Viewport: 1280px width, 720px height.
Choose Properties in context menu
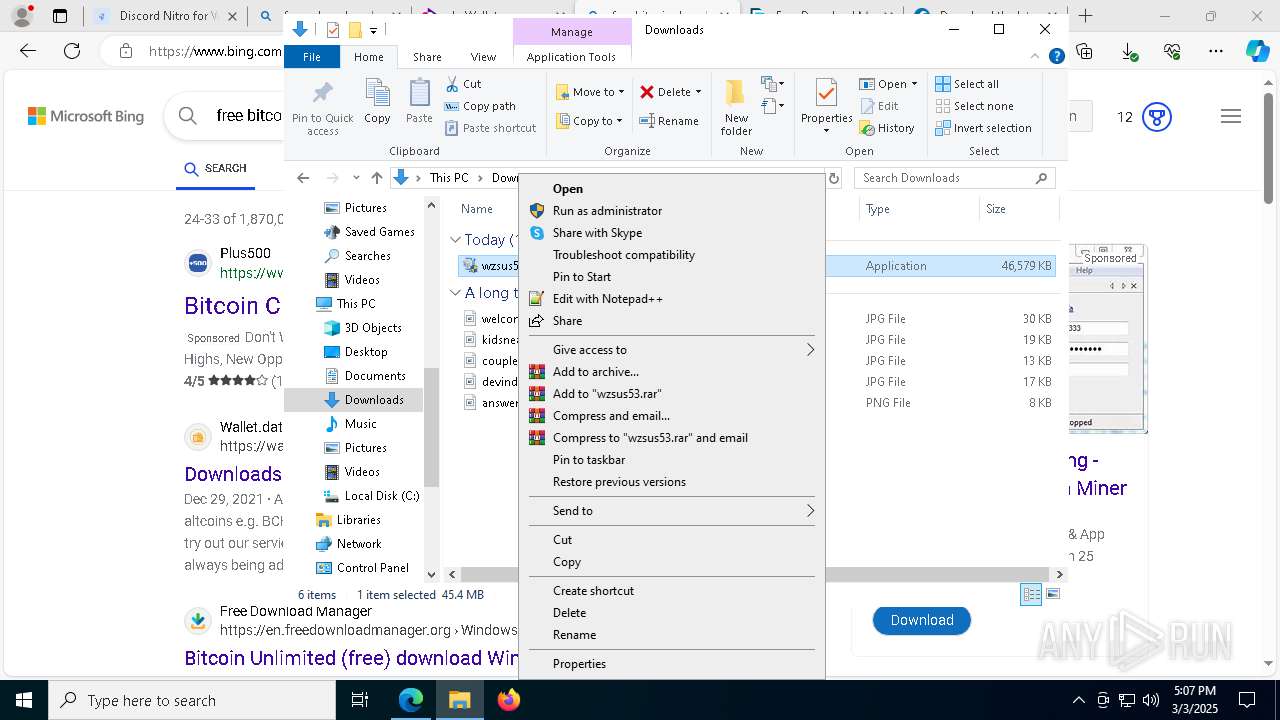pos(672,664)
